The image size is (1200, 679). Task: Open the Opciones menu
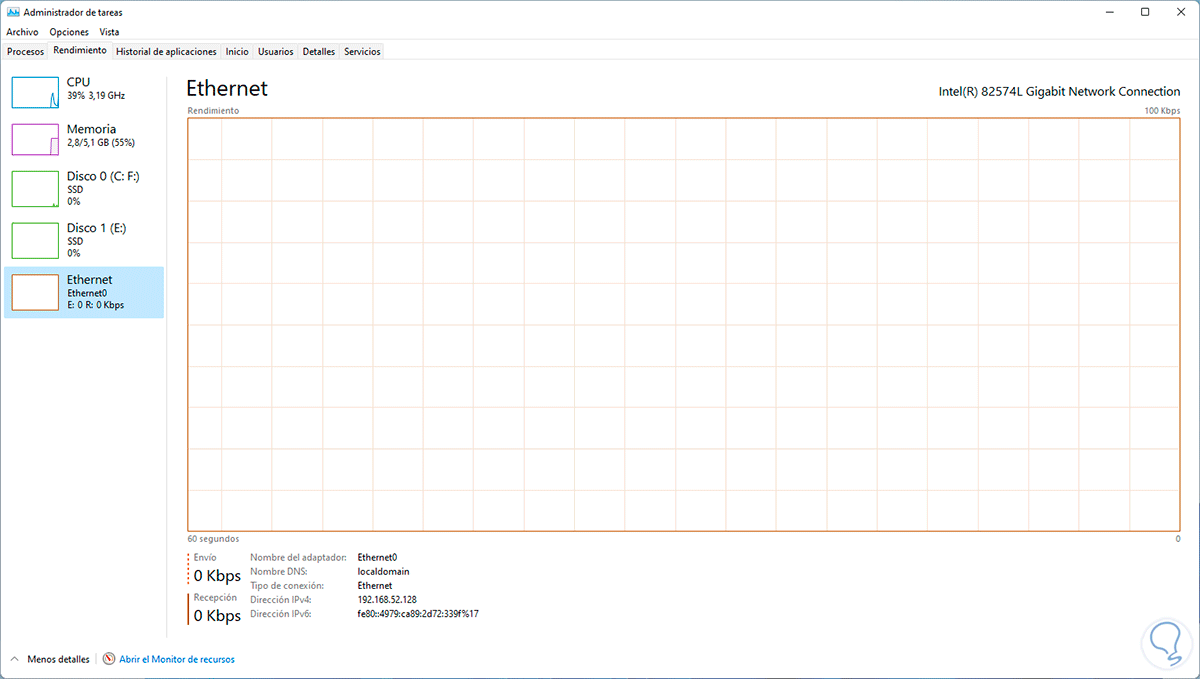tap(69, 32)
